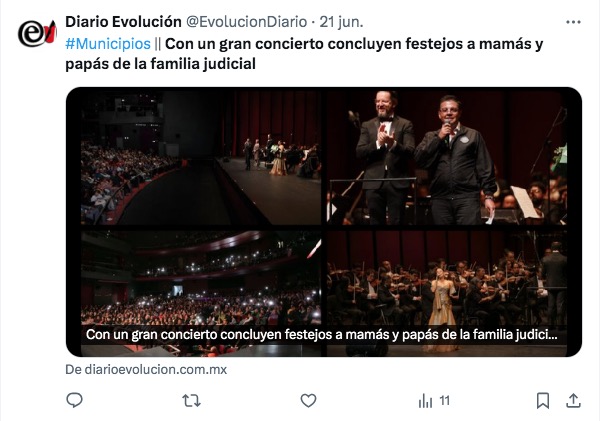Bookmark this tweet with the bookmark icon
Screen dimensions: 600x421
[x=543, y=401]
